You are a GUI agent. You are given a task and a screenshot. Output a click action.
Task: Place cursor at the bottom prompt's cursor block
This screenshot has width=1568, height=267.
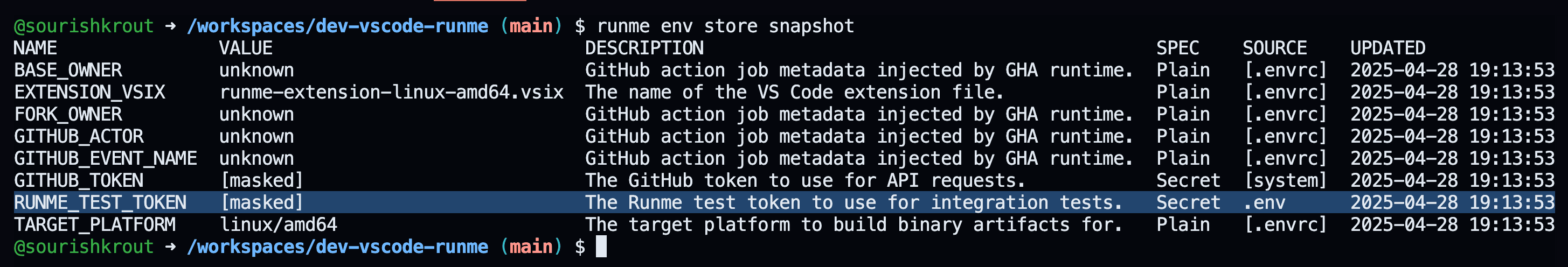[601, 247]
